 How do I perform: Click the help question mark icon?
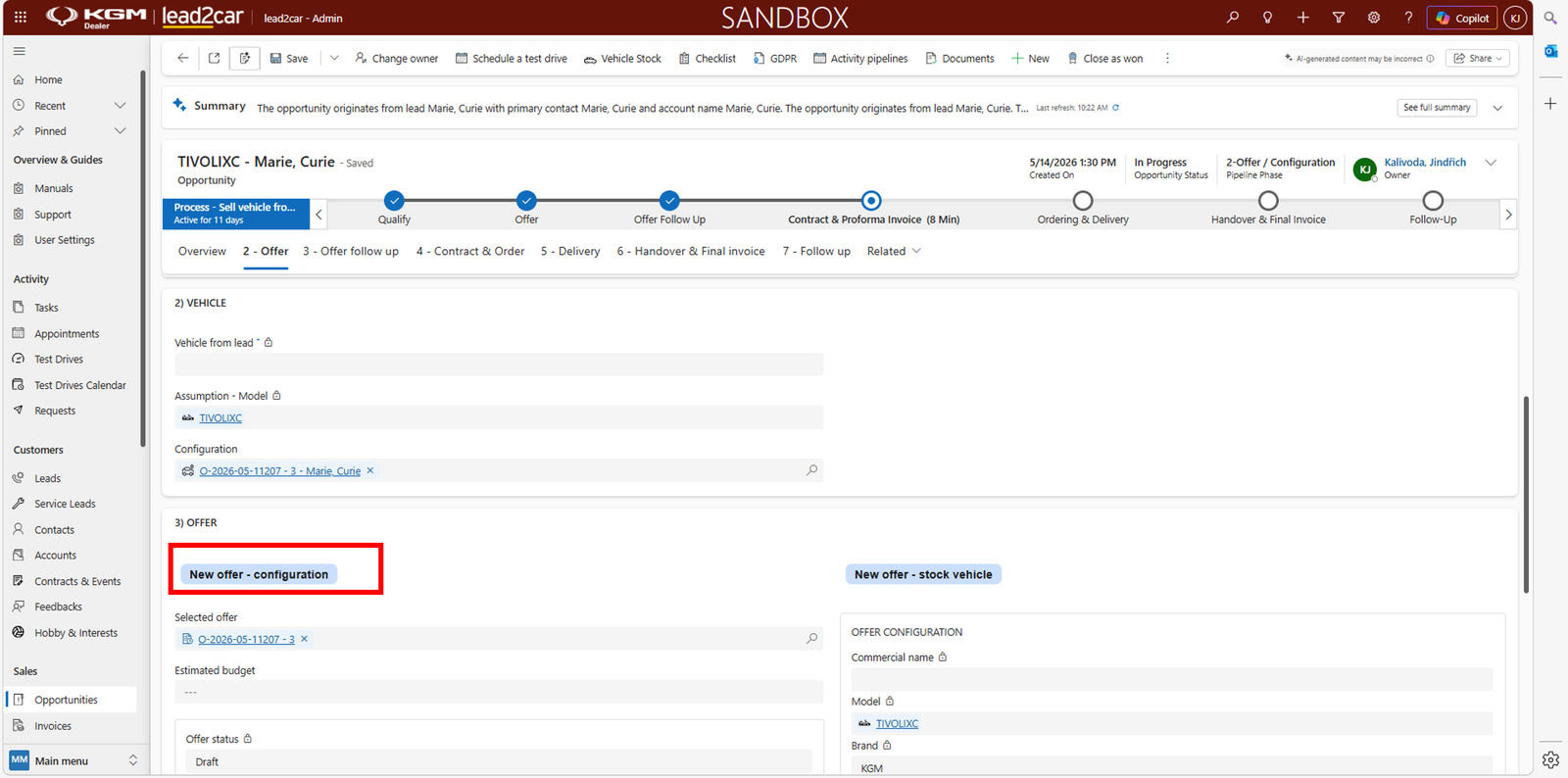point(1409,18)
